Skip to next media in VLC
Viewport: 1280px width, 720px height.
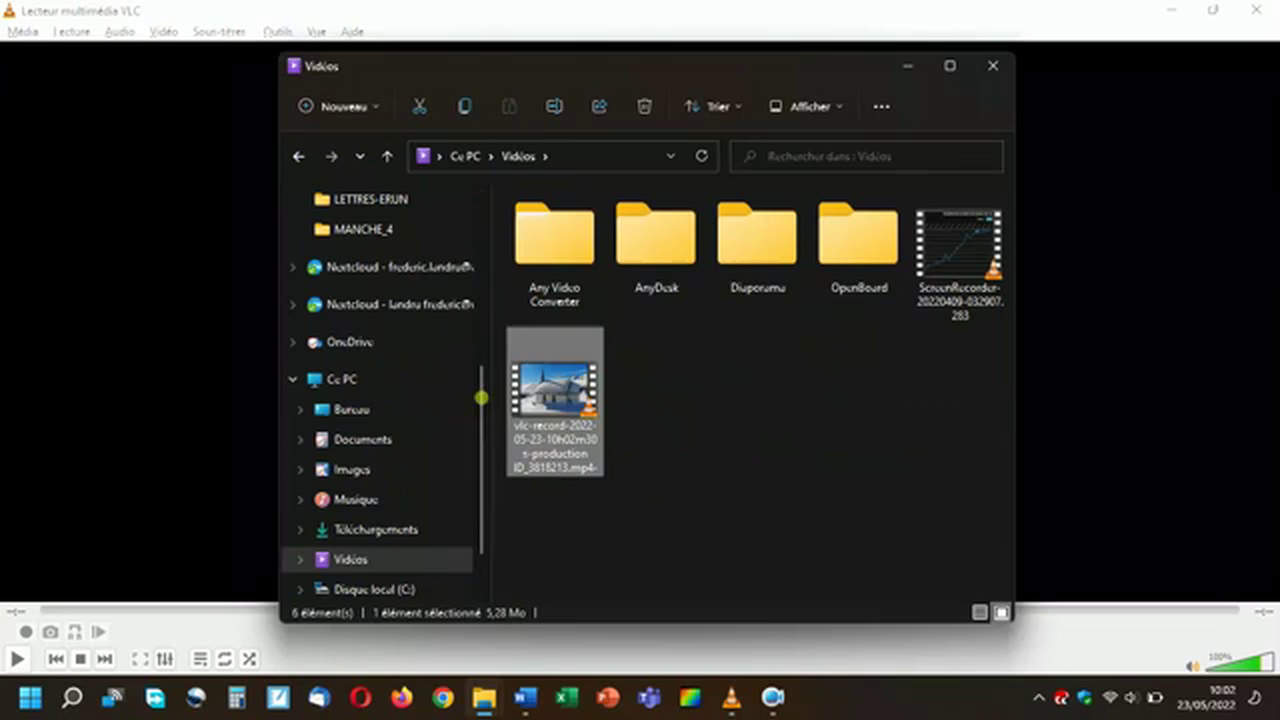pos(105,659)
